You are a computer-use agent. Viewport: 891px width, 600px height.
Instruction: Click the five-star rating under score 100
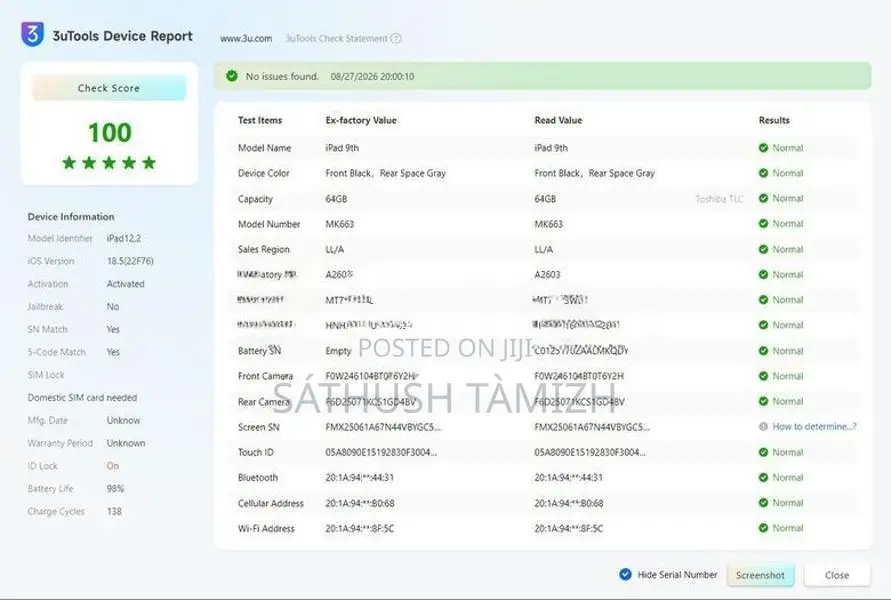pyautogui.click(x=109, y=163)
